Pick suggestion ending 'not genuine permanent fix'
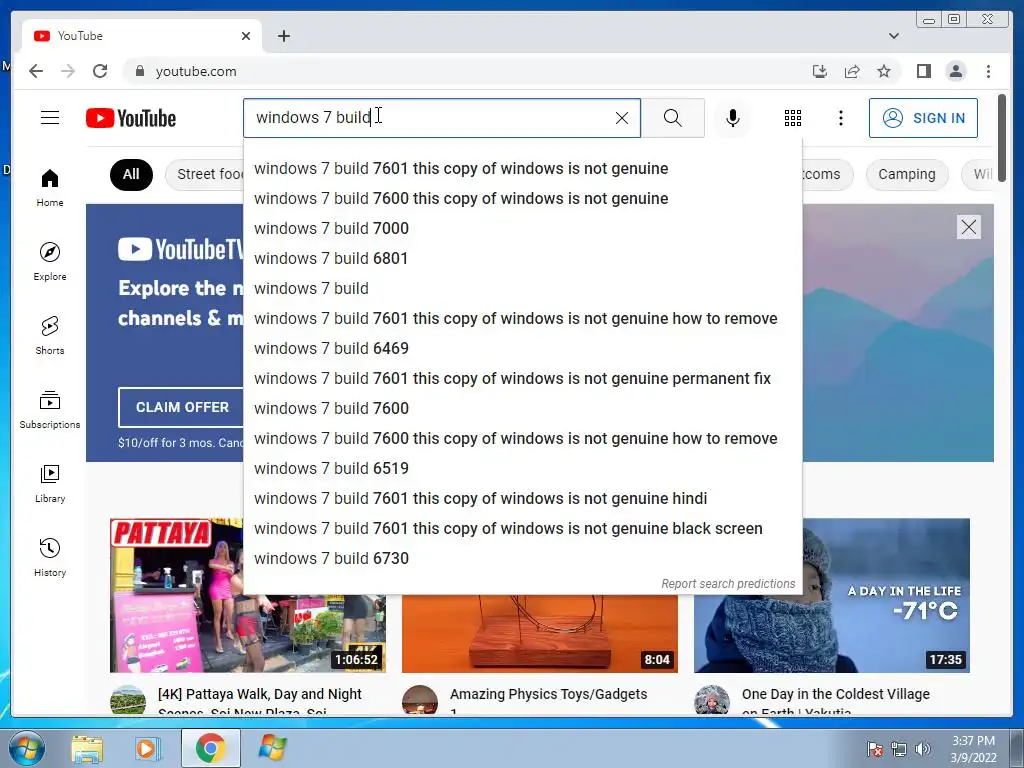1024x768 pixels. (522, 378)
